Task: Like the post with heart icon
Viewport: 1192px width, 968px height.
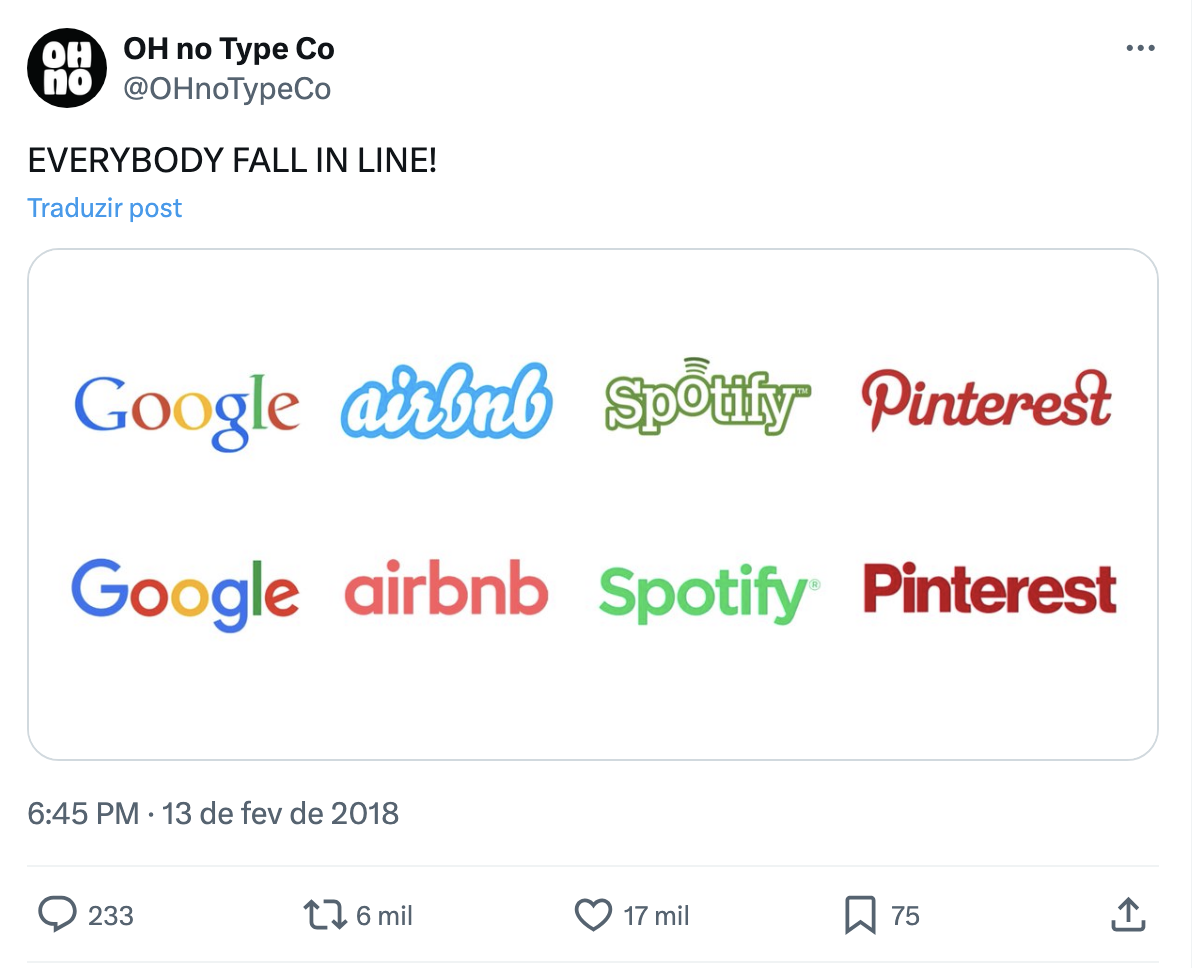Action: point(593,914)
